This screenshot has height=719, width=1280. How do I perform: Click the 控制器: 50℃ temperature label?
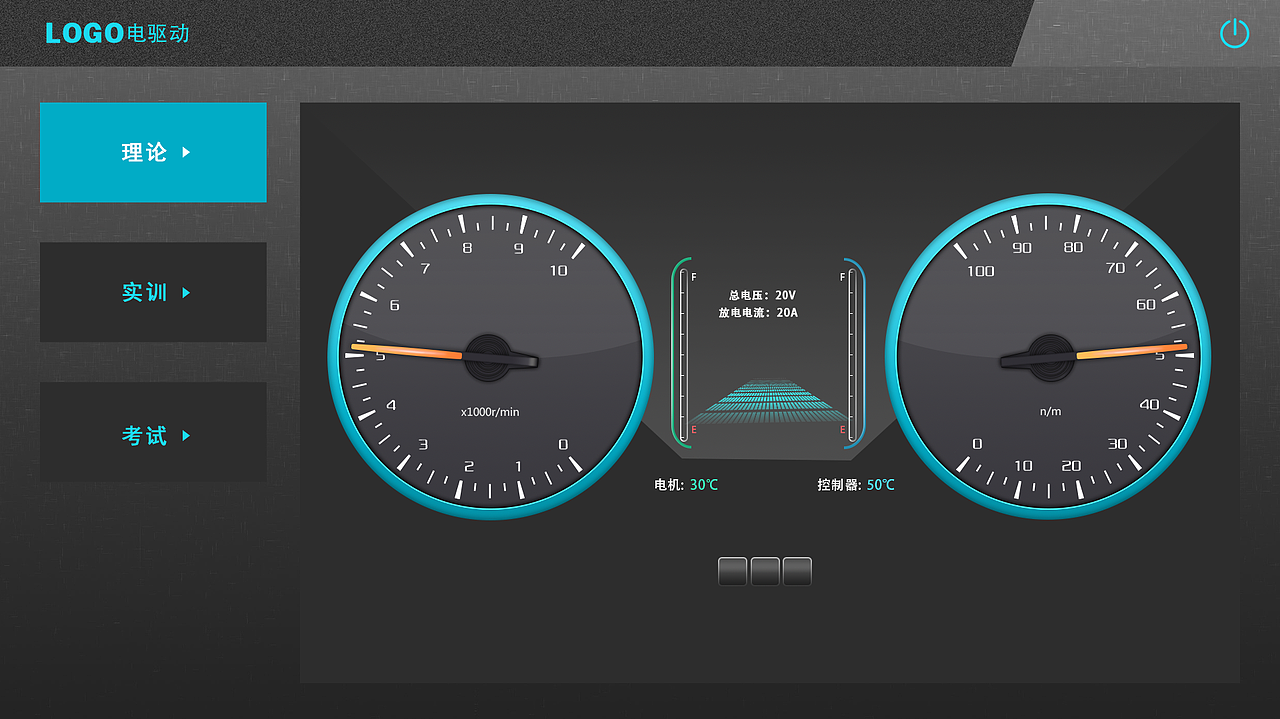[856, 485]
